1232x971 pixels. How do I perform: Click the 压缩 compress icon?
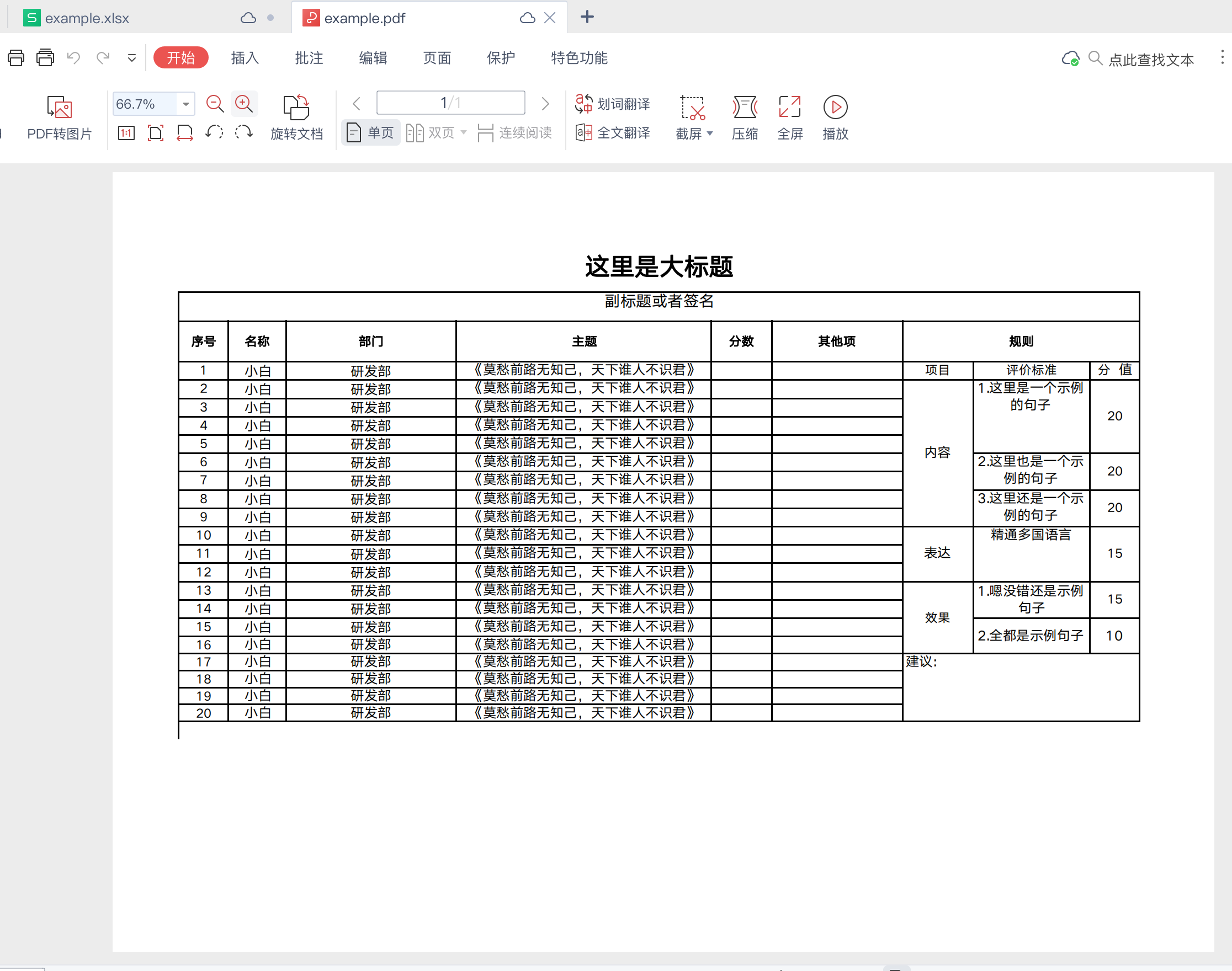tap(745, 108)
